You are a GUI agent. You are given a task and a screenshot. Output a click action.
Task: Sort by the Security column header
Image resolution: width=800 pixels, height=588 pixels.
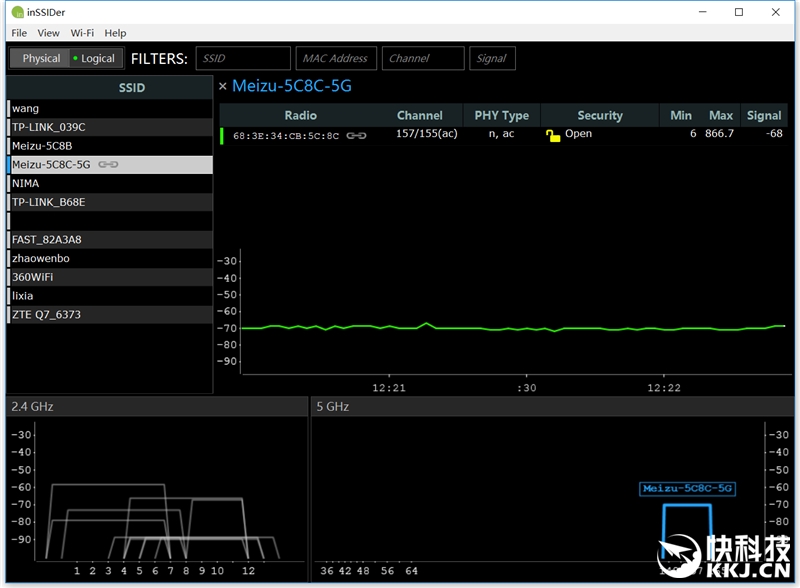coord(600,115)
